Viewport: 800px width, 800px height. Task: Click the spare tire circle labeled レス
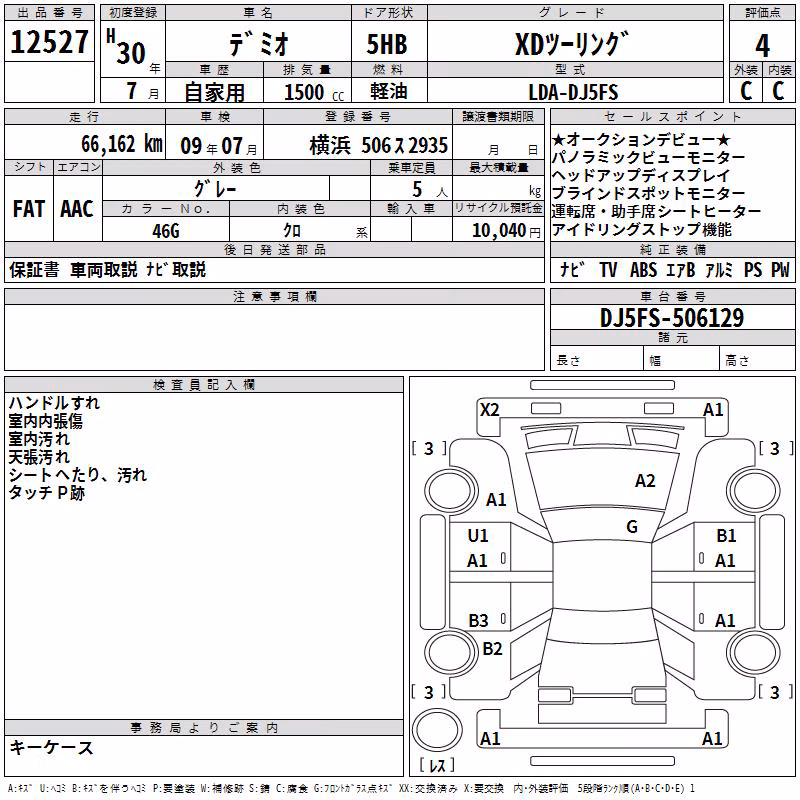point(437,730)
